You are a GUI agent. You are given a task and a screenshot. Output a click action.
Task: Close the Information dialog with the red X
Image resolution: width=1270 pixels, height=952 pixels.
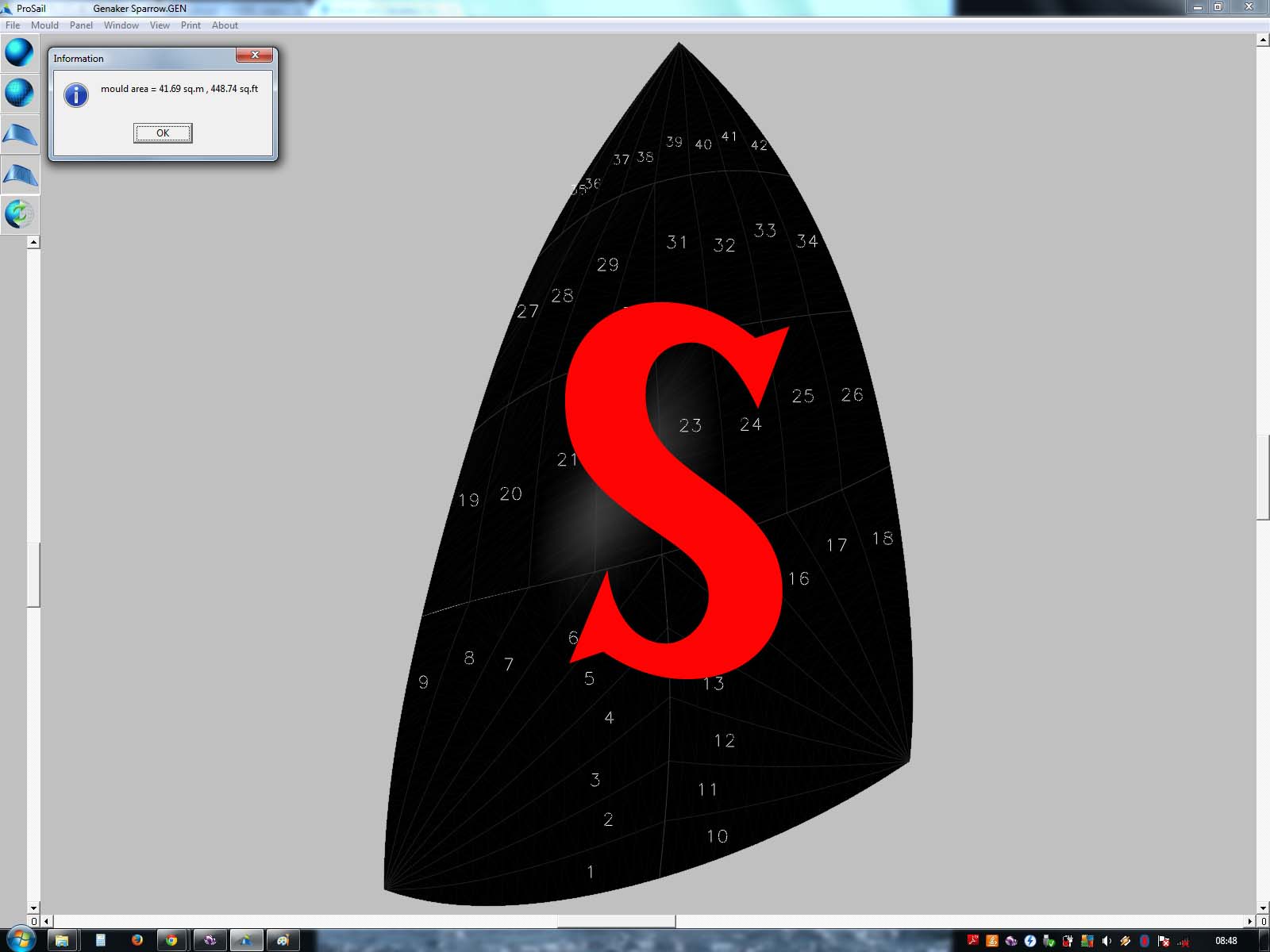(255, 56)
